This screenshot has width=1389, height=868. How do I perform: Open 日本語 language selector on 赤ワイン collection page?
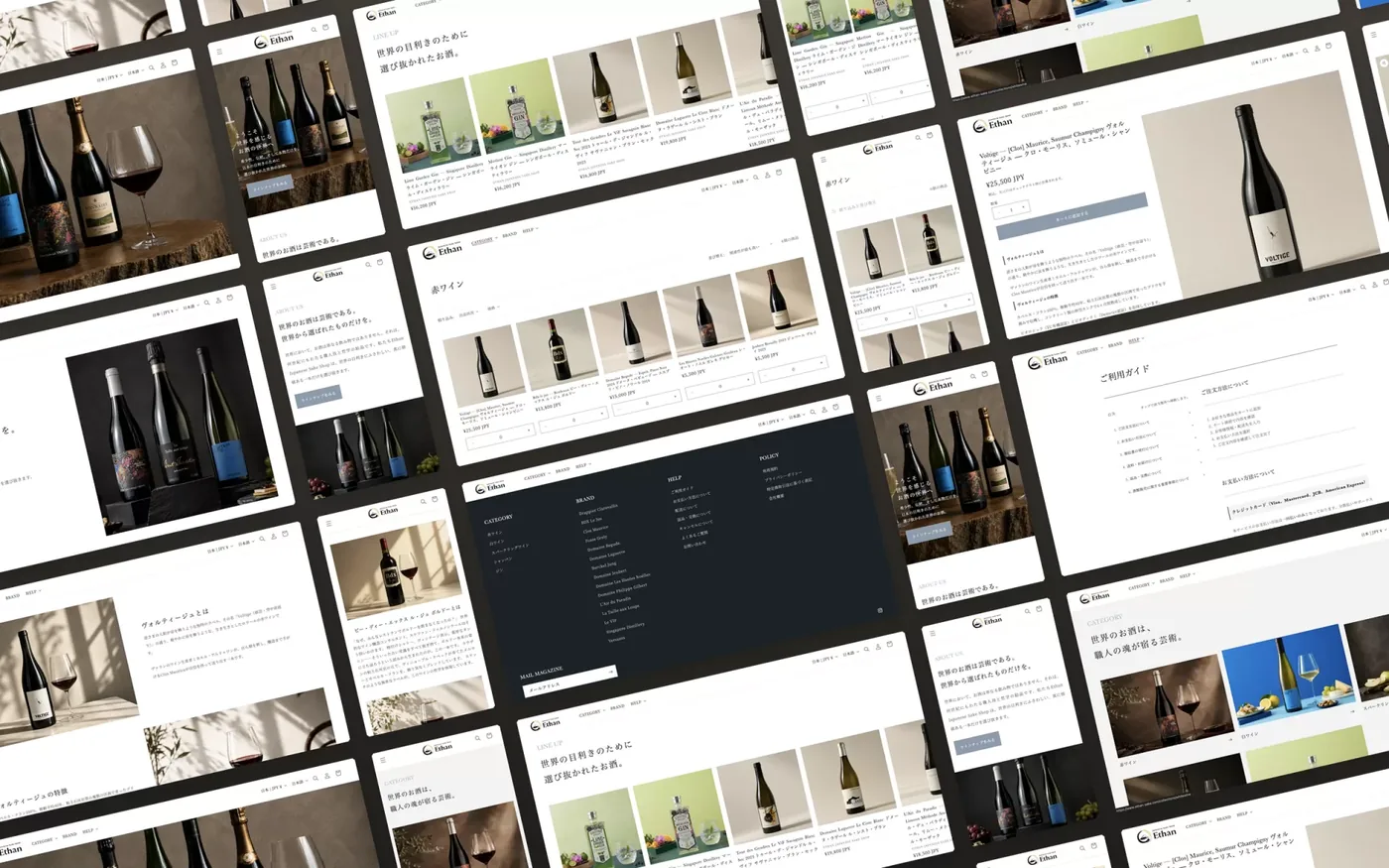(739, 182)
